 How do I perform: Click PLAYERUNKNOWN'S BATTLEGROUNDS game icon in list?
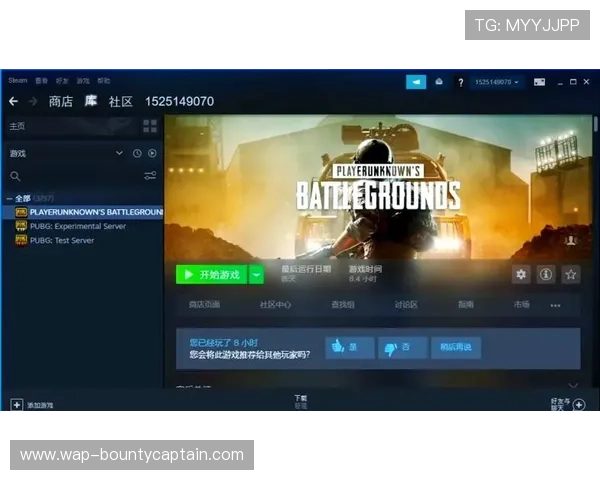[21, 212]
